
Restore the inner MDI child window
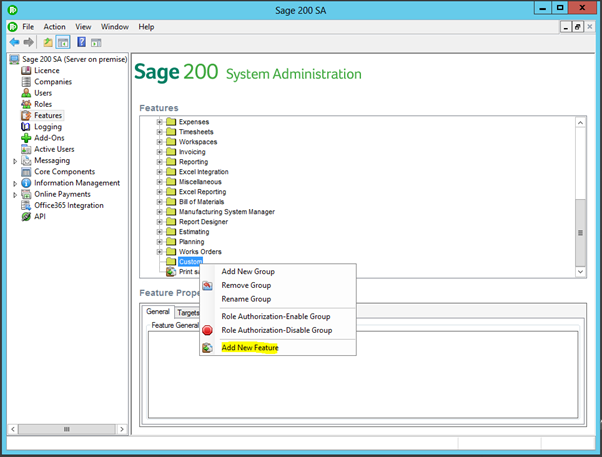[577, 27]
